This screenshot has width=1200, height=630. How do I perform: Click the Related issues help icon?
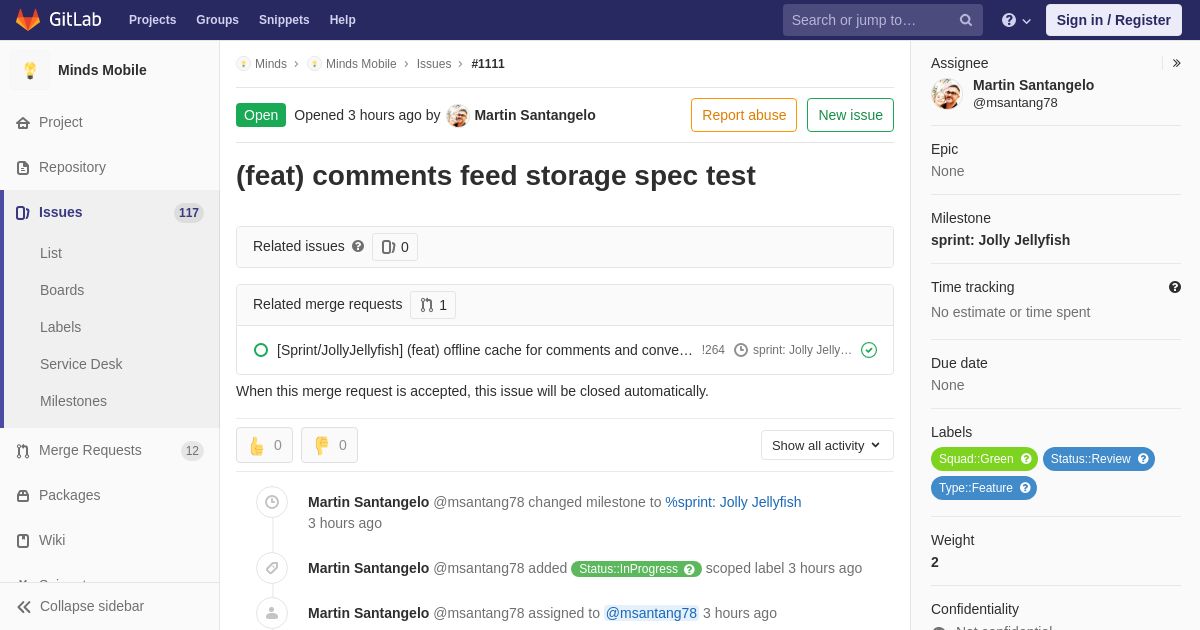358,246
